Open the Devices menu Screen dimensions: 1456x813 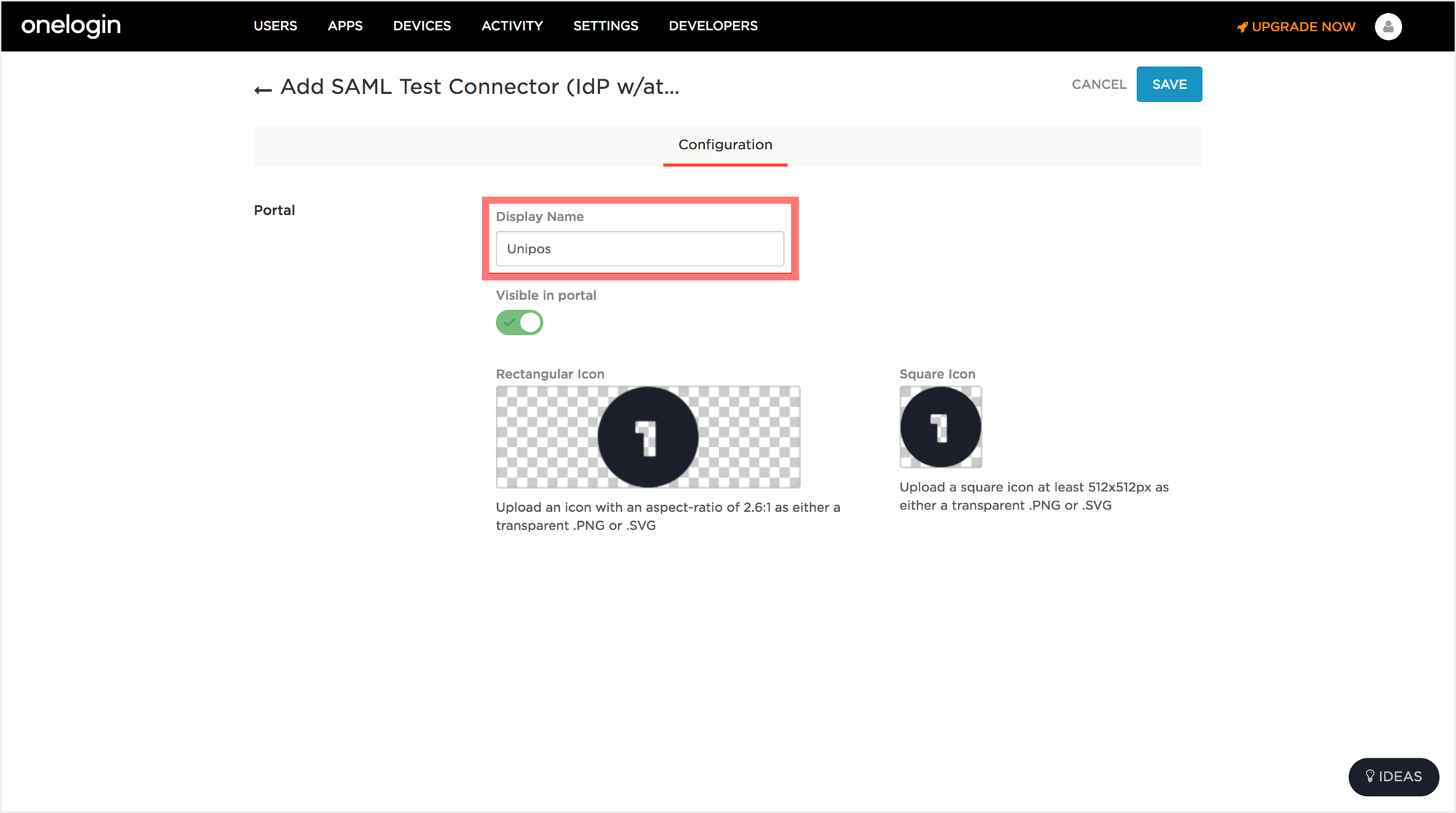pyautogui.click(x=422, y=26)
